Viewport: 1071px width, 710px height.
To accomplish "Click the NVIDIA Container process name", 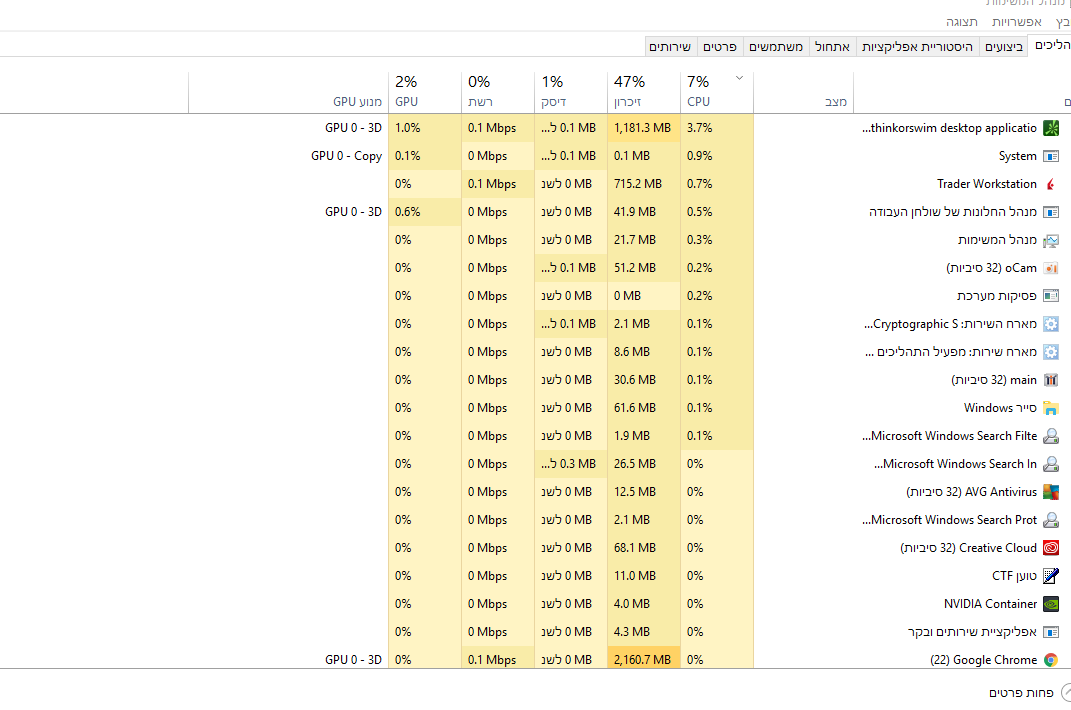I will click(x=990, y=604).
